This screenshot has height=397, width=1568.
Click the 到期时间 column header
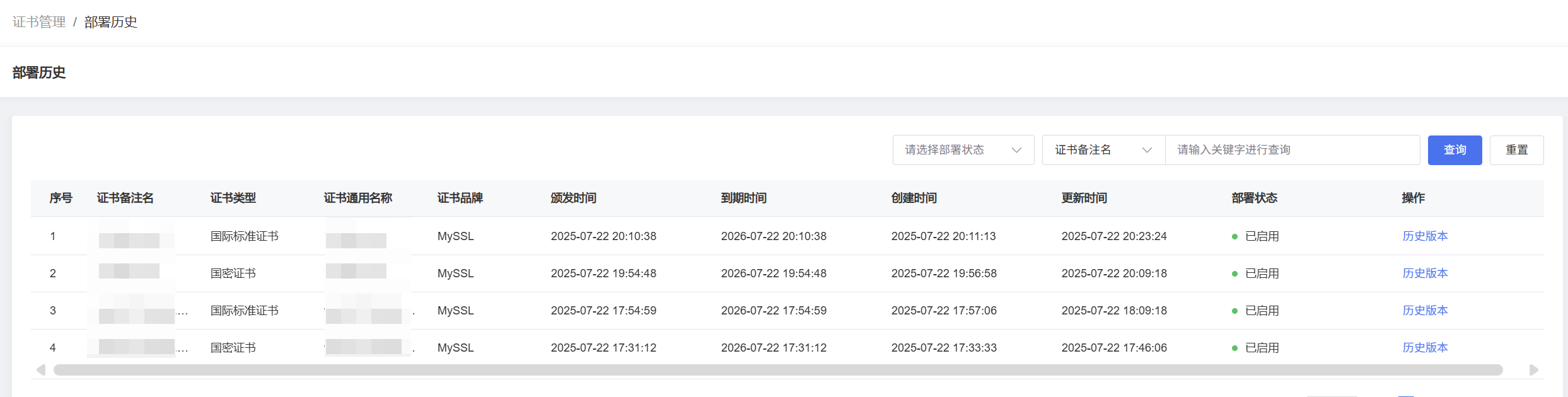(x=744, y=198)
